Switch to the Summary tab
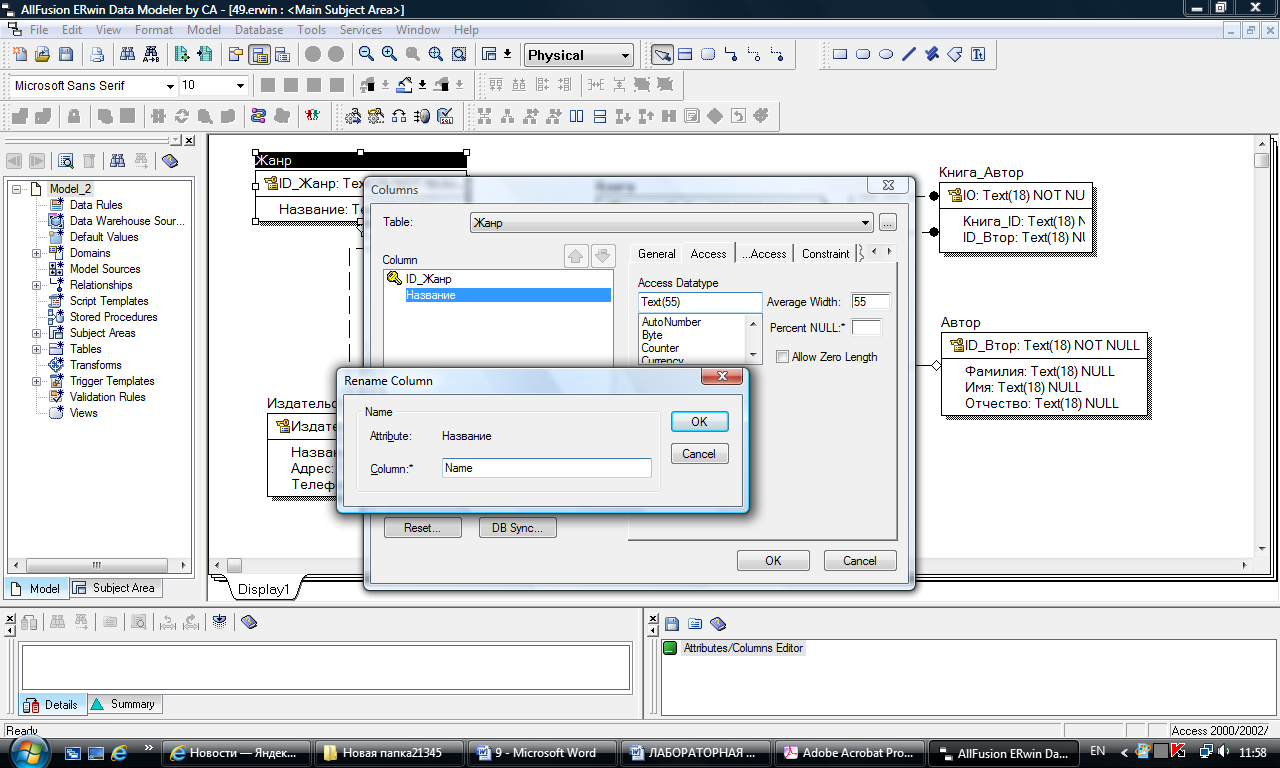1280x768 pixels. [125, 704]
